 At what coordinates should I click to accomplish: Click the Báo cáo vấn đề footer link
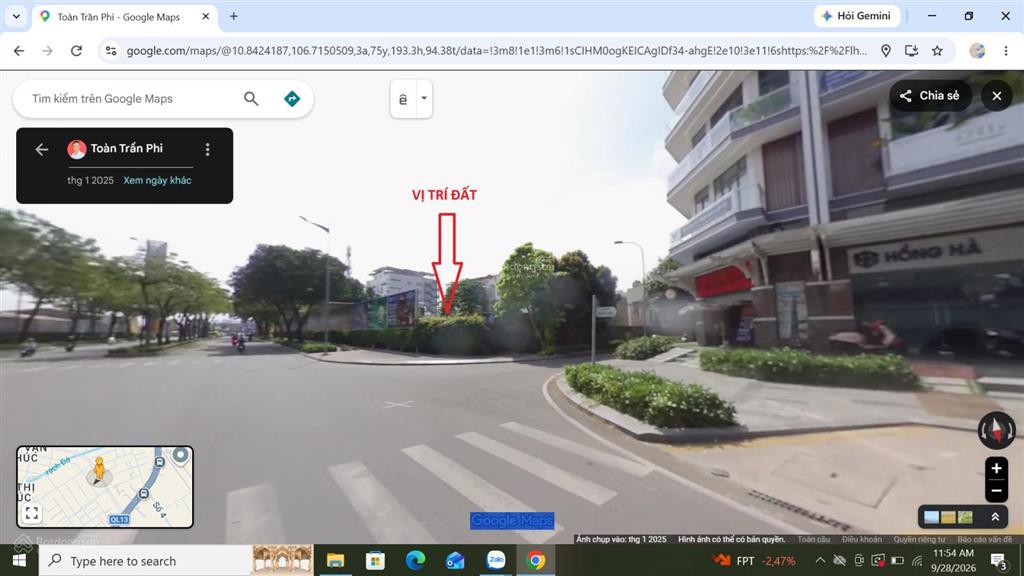[985, 539]
